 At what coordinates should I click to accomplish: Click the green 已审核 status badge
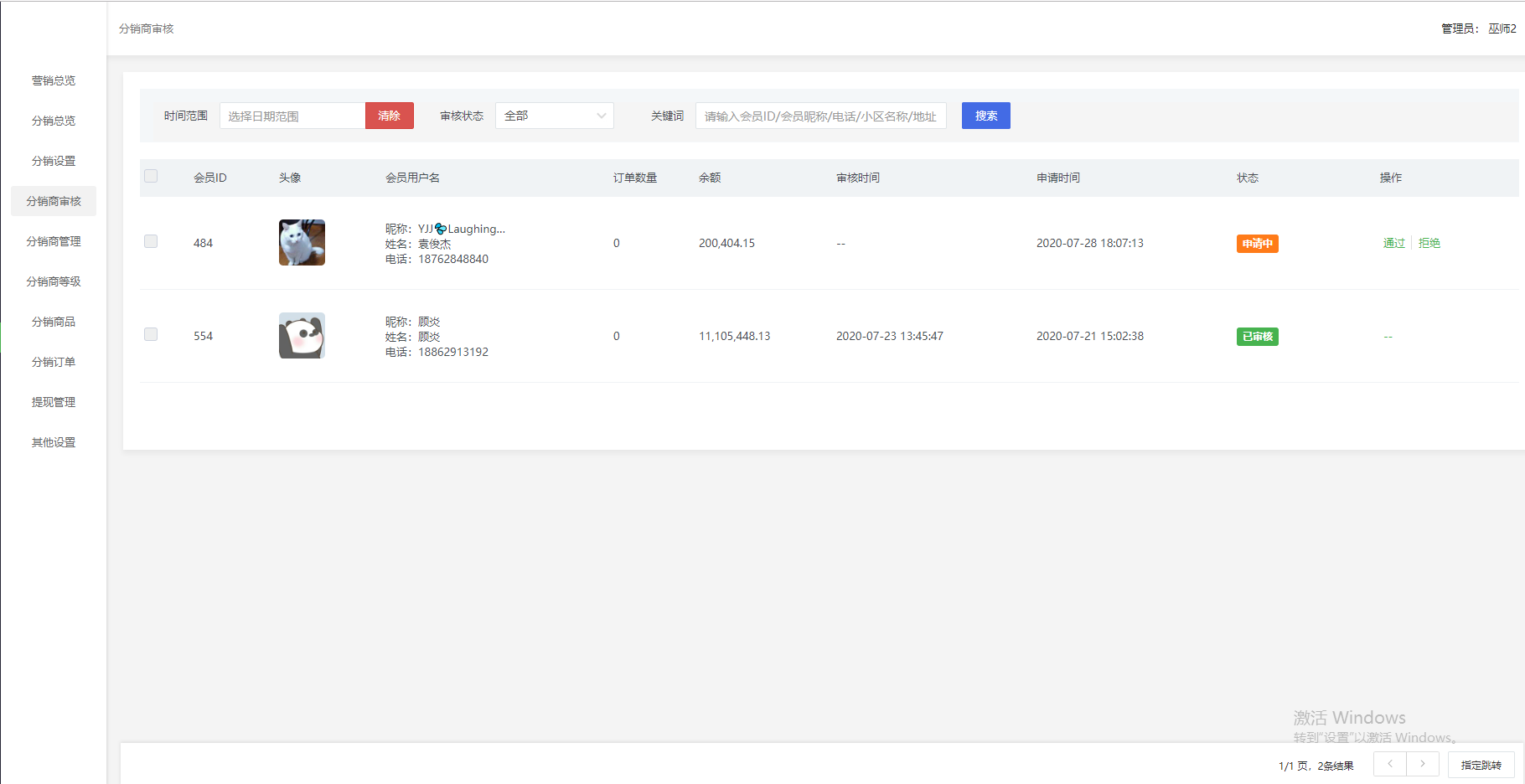1257,337
